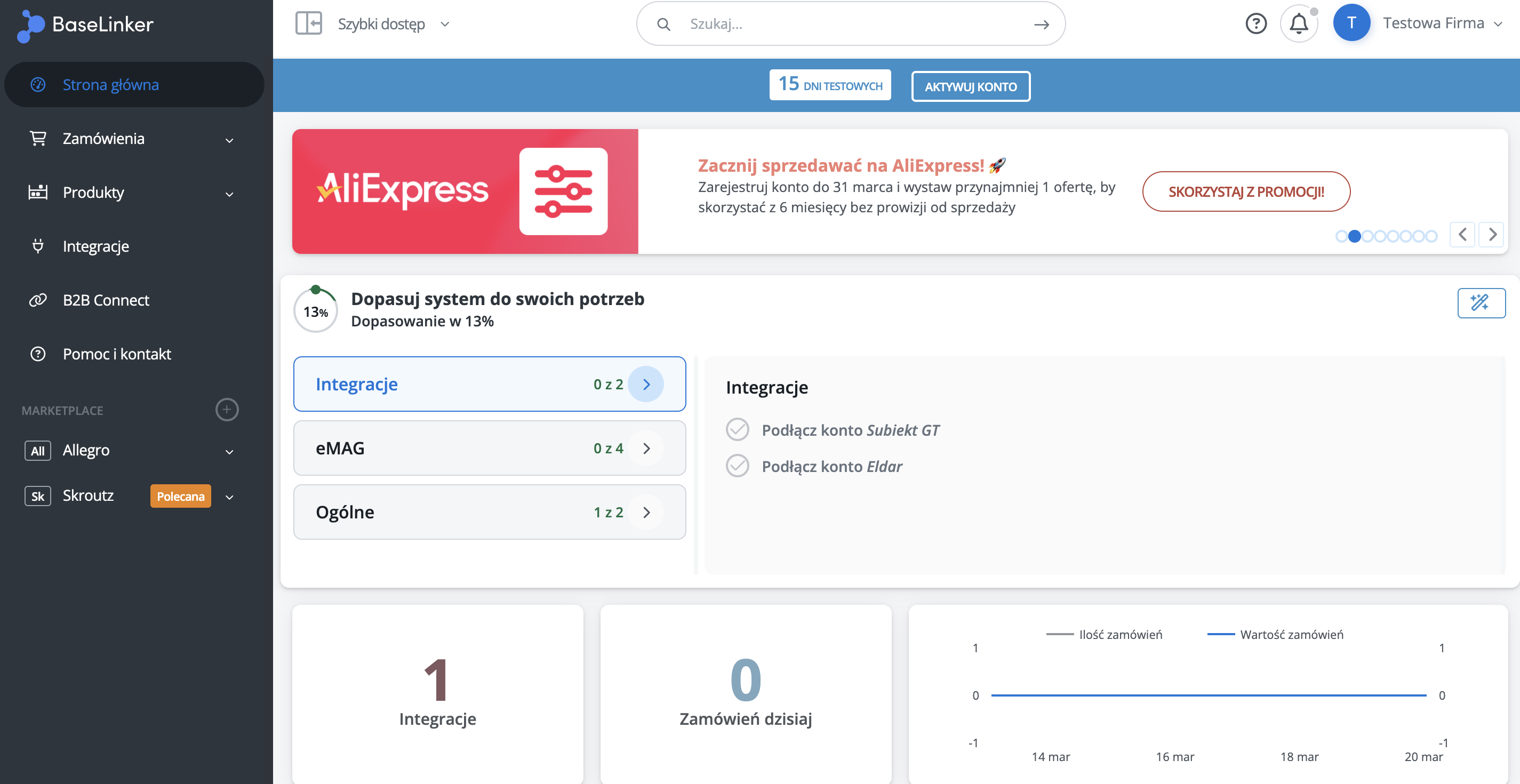Click the Zamówienia cart icon
The image size is (1520, 784).
38,139
